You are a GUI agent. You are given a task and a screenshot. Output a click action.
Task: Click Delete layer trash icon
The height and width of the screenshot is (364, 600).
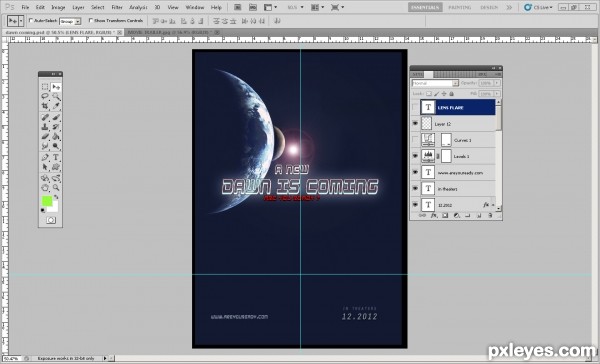point(489,216)
